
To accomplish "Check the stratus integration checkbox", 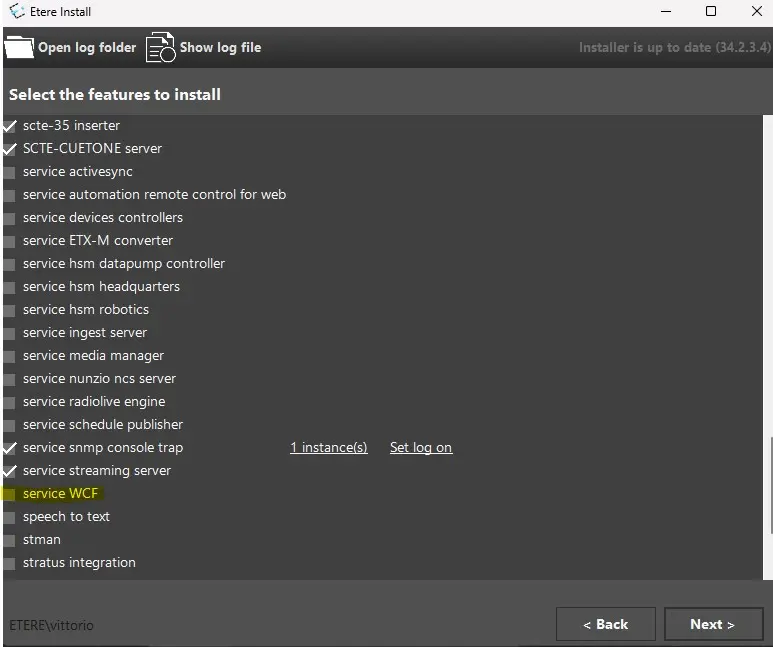I will [x=10, y=563].
